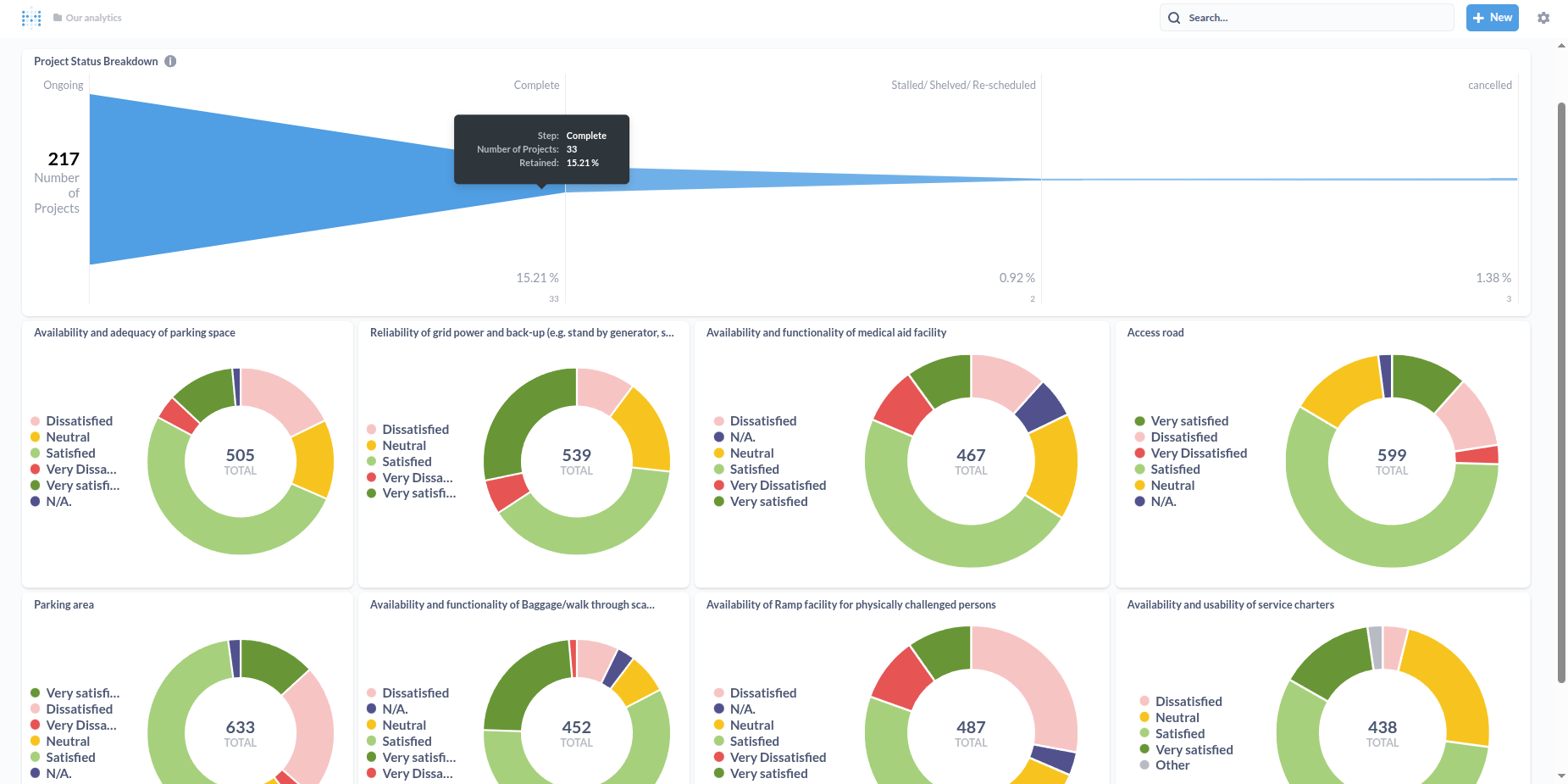This screenshot has width=1568, height=784.
Task: Click the N/A. color dot in medical aid legend
Action: click(719, 437)
